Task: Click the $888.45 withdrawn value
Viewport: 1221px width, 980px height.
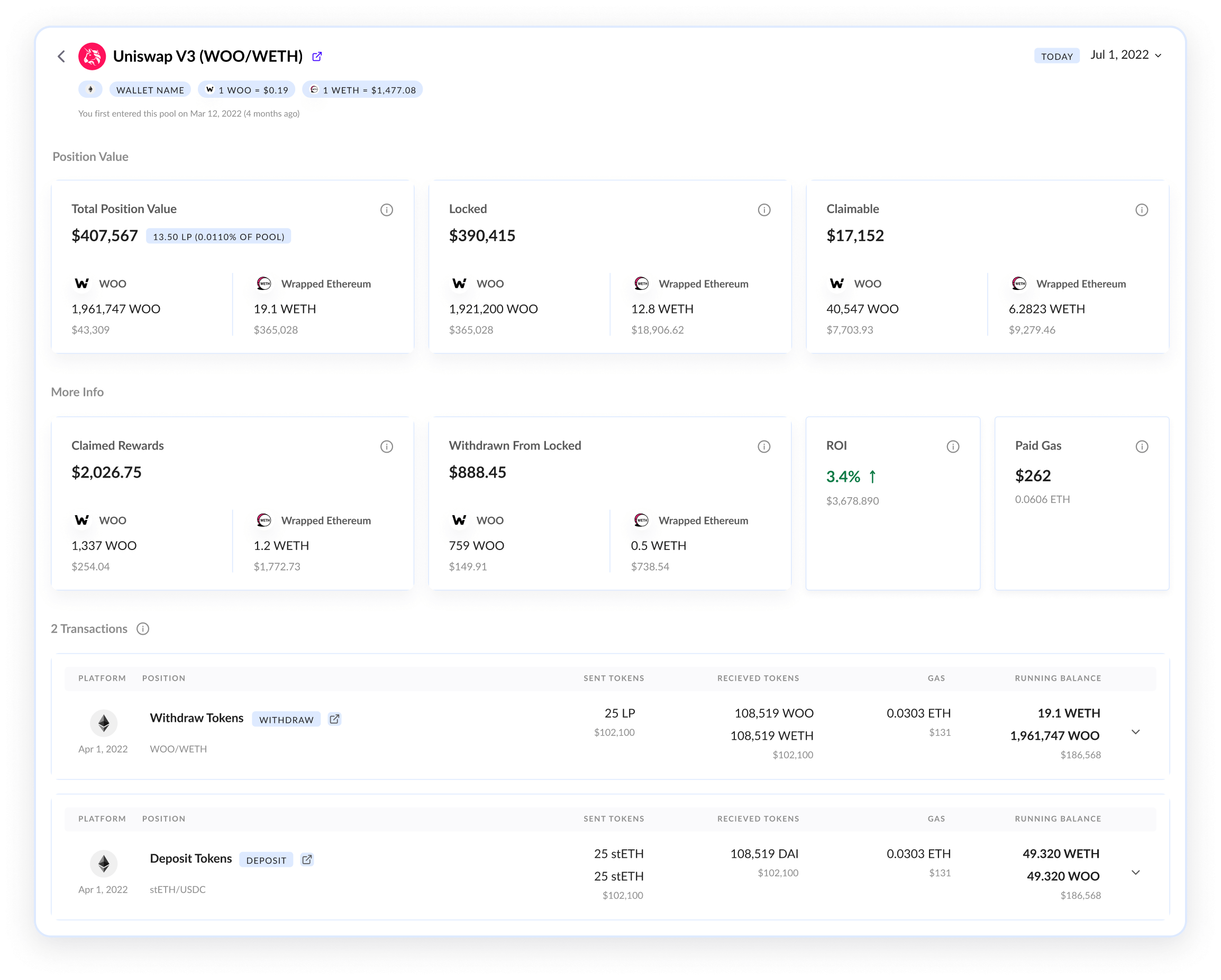Action: [477, 472]
